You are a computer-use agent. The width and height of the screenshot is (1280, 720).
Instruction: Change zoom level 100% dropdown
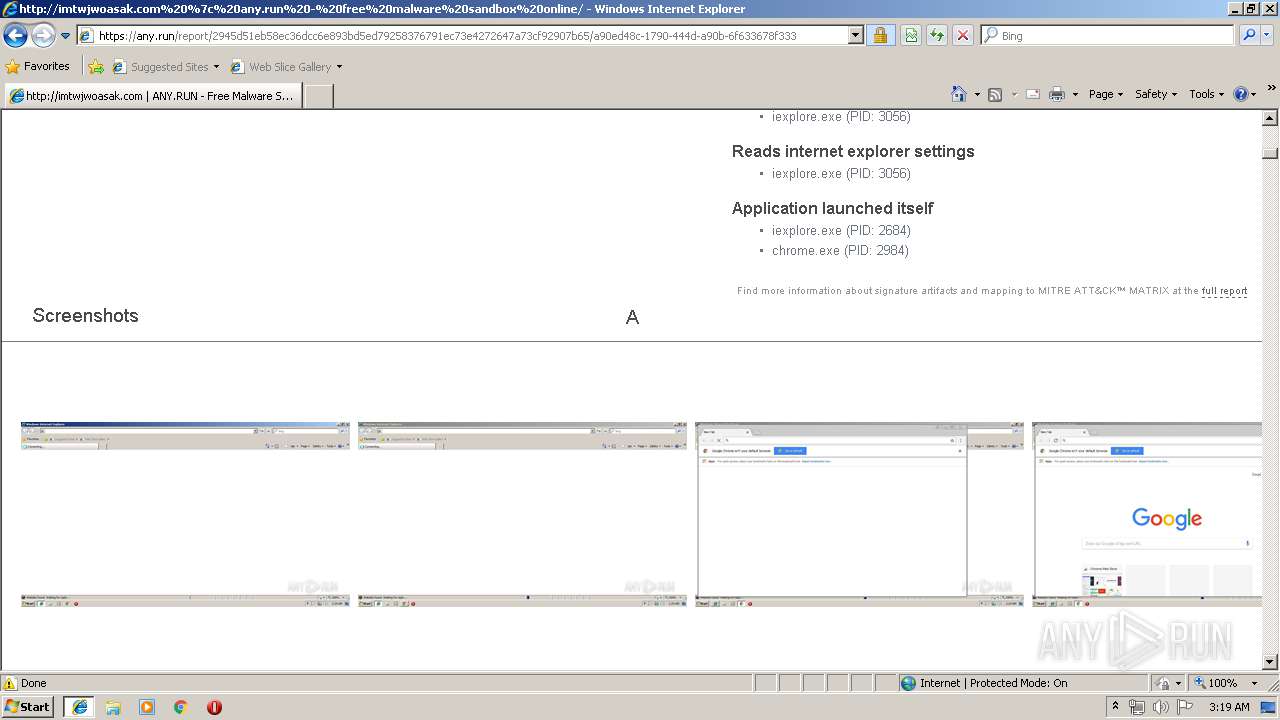point(1226,683)
